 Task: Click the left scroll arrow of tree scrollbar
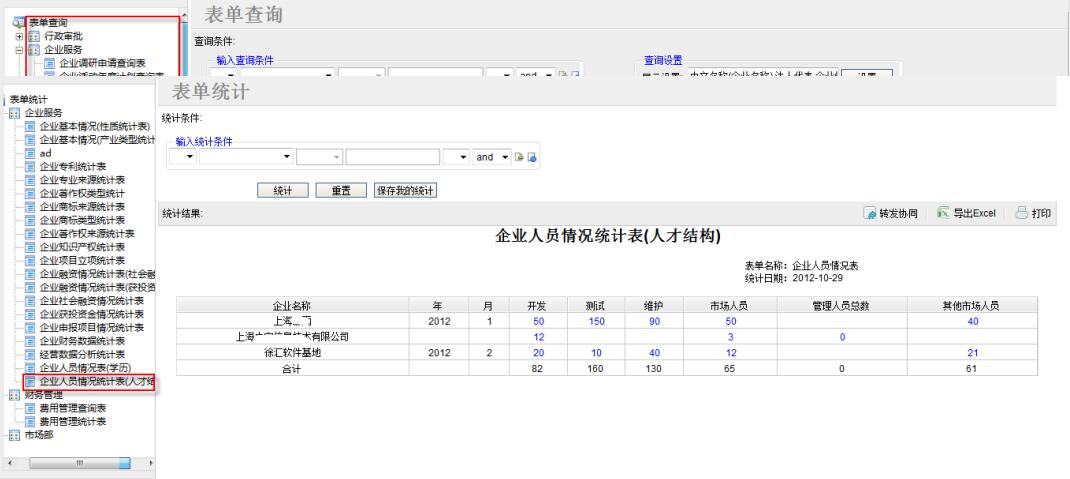[9, 463]
